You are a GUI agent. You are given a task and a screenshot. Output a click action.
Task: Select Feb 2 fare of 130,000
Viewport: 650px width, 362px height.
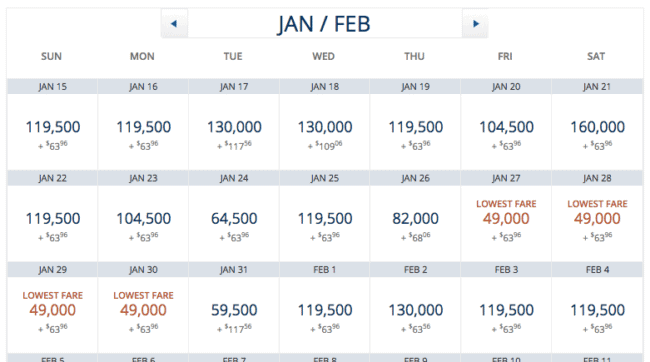pyautogui.click(x=415, y=315)
